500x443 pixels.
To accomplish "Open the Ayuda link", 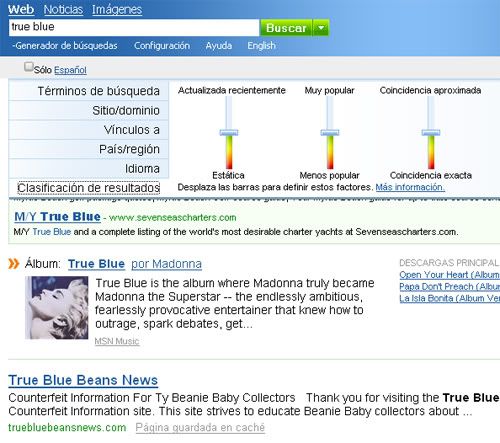I will tap(219, 46).
